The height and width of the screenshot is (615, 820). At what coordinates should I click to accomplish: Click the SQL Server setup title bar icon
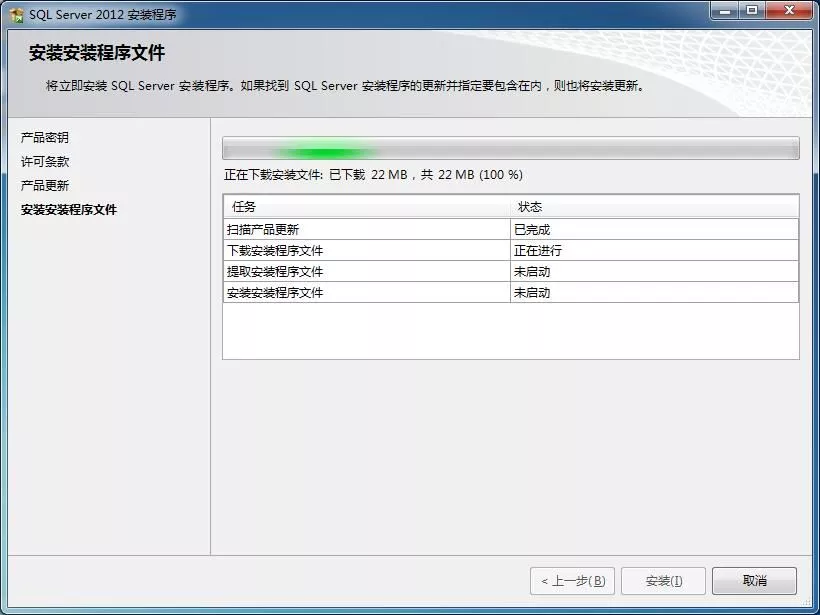coord(16,15)
